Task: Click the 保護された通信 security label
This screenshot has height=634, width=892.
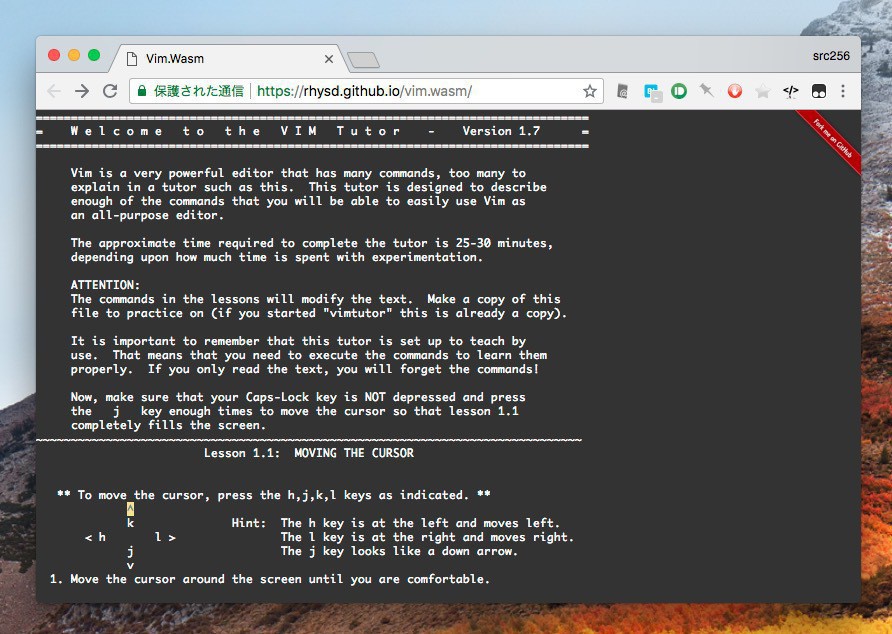Action: (x=199, y=91)
